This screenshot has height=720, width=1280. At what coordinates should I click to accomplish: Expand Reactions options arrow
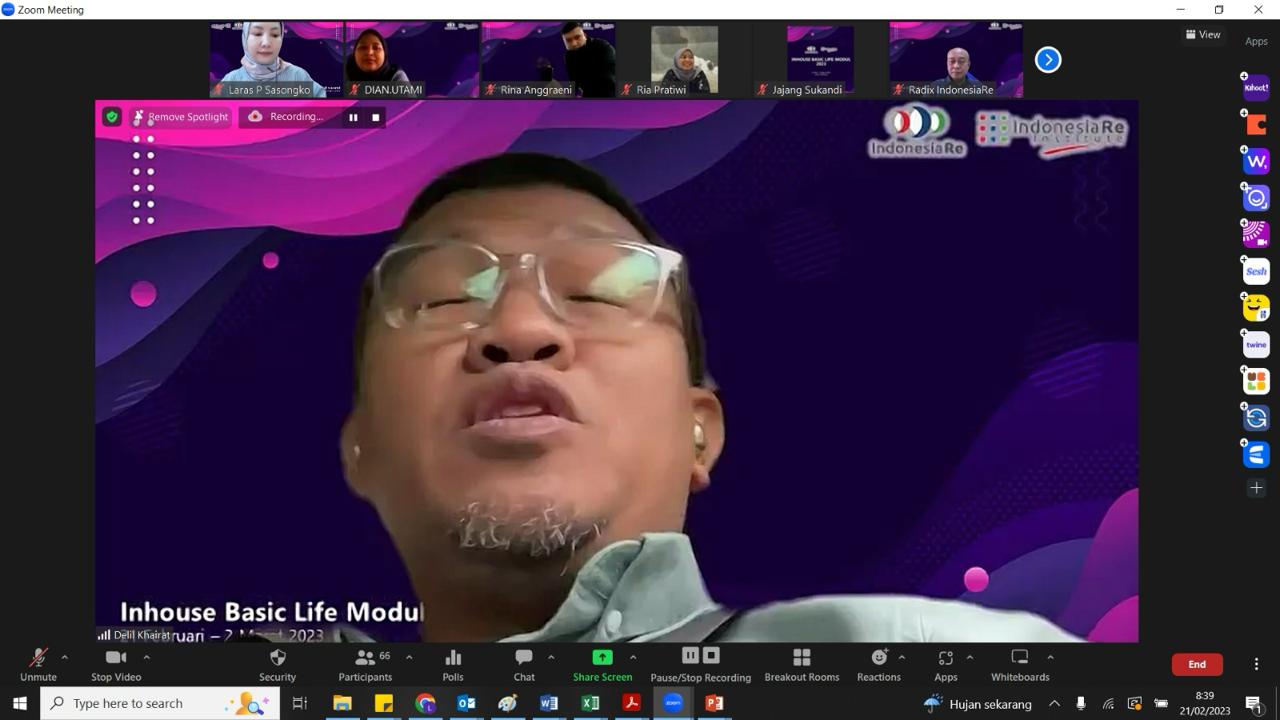[x=902, y=657]
